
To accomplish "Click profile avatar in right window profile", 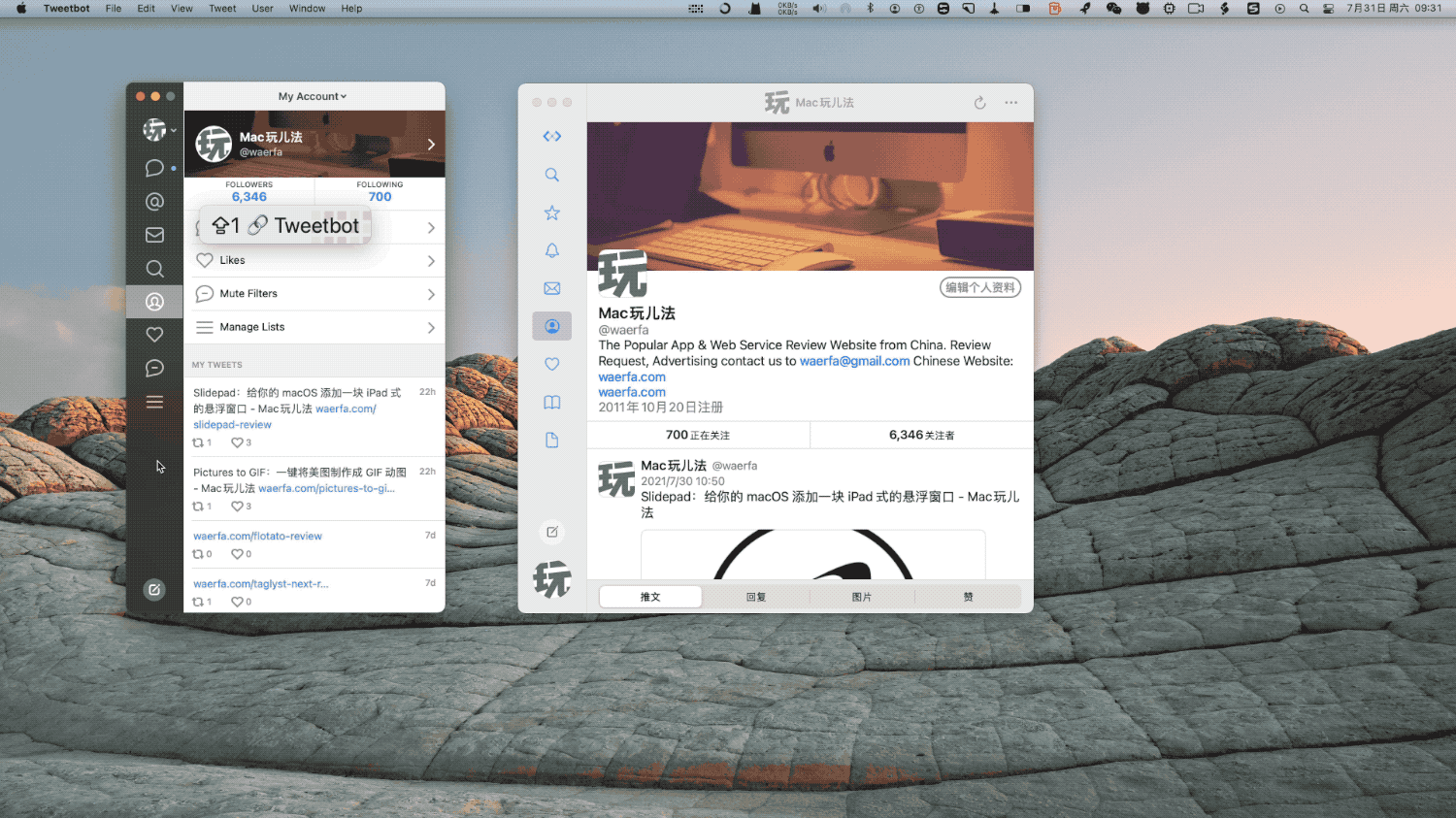I will (622, 274).
